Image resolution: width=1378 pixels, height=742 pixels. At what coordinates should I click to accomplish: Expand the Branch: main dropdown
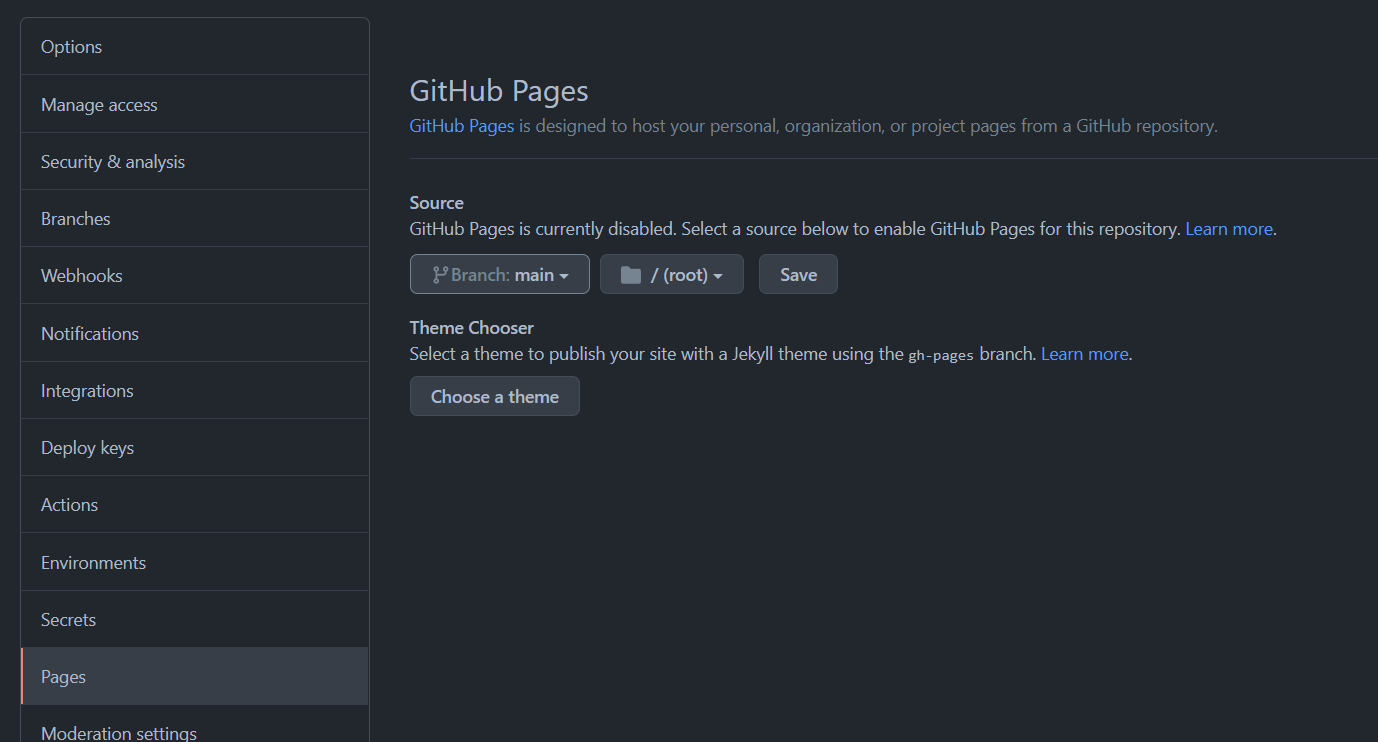coord(500,274)
